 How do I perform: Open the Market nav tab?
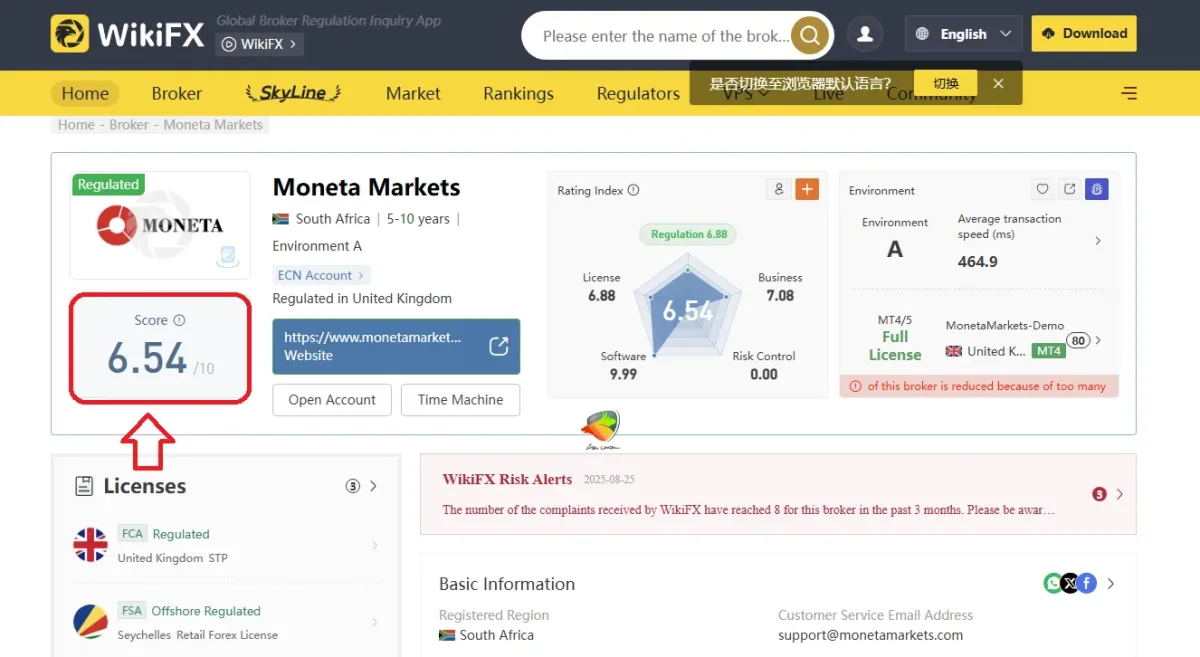pos(413,93)
